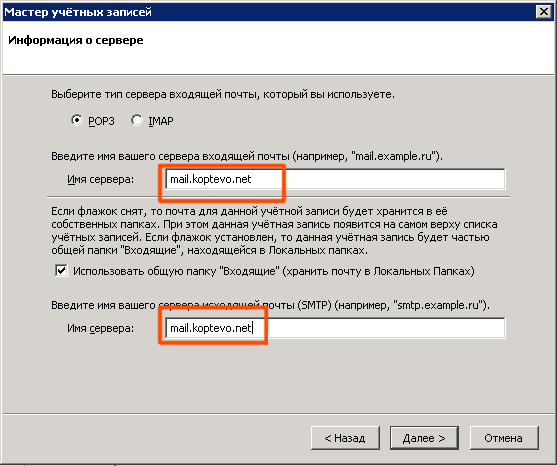Select the POP3 radio button circle

coord(76,120)
